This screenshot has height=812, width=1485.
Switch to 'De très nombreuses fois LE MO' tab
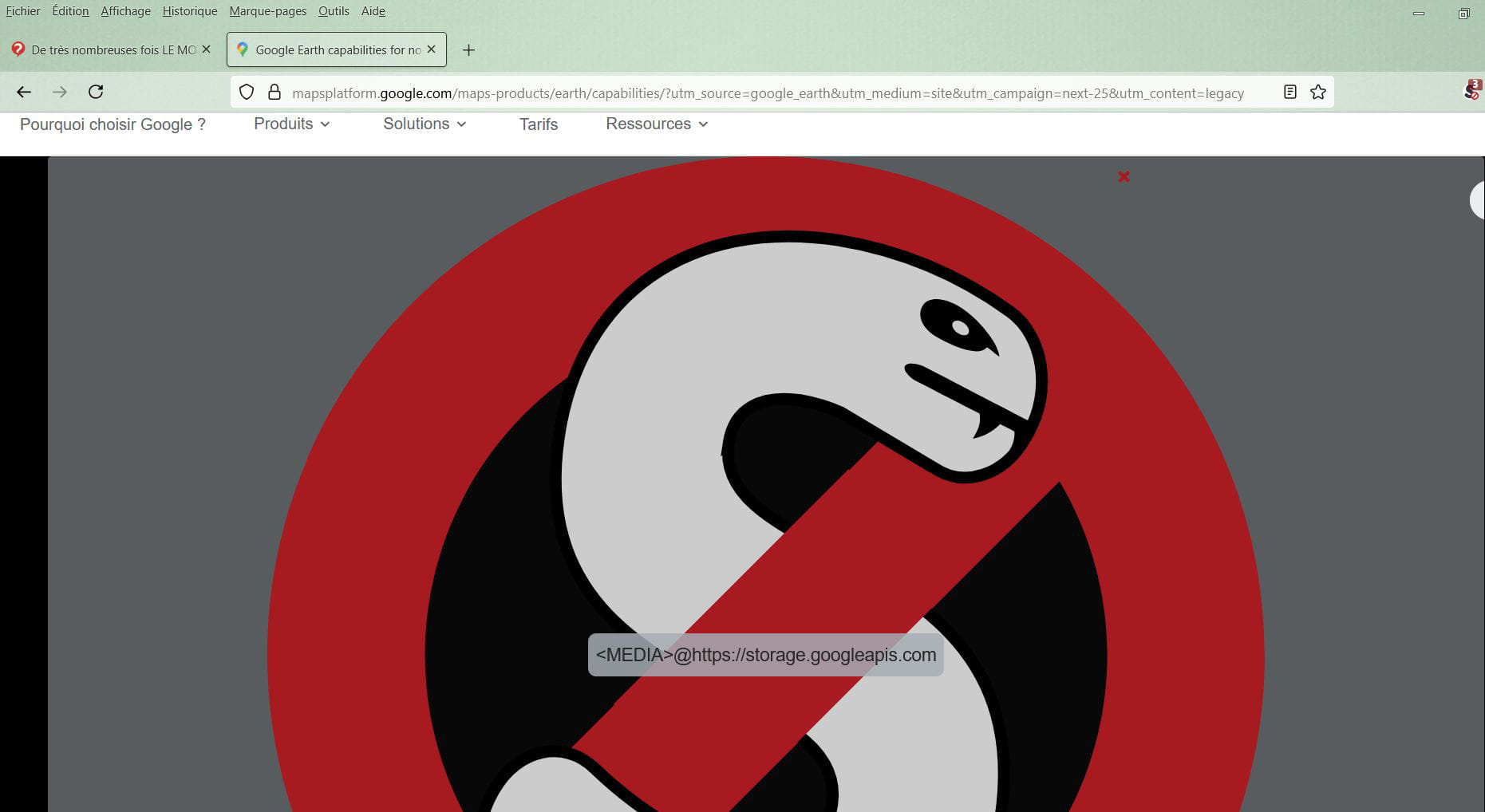tap(112, 49)
